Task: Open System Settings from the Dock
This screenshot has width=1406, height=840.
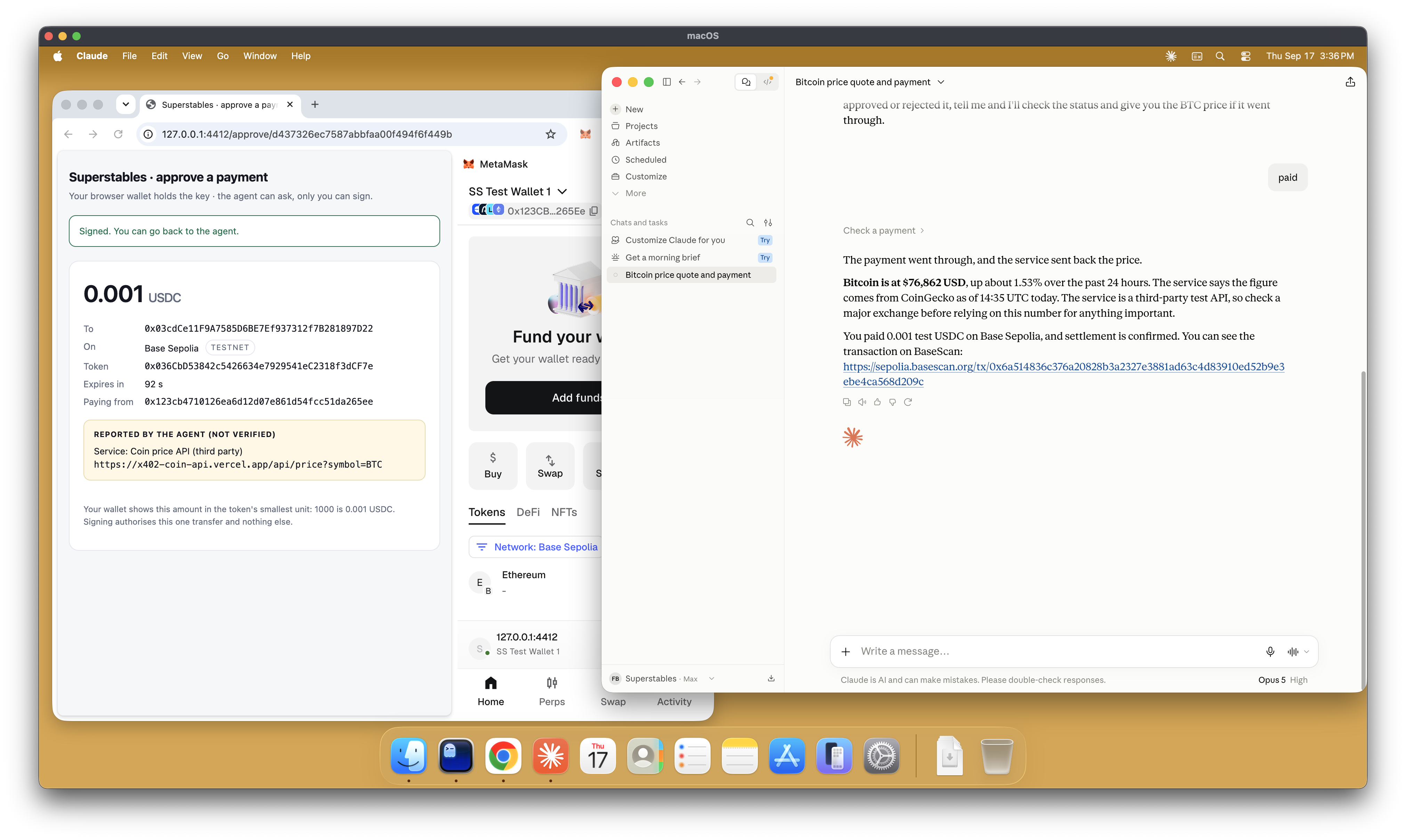Action: [x=881, y=756]
